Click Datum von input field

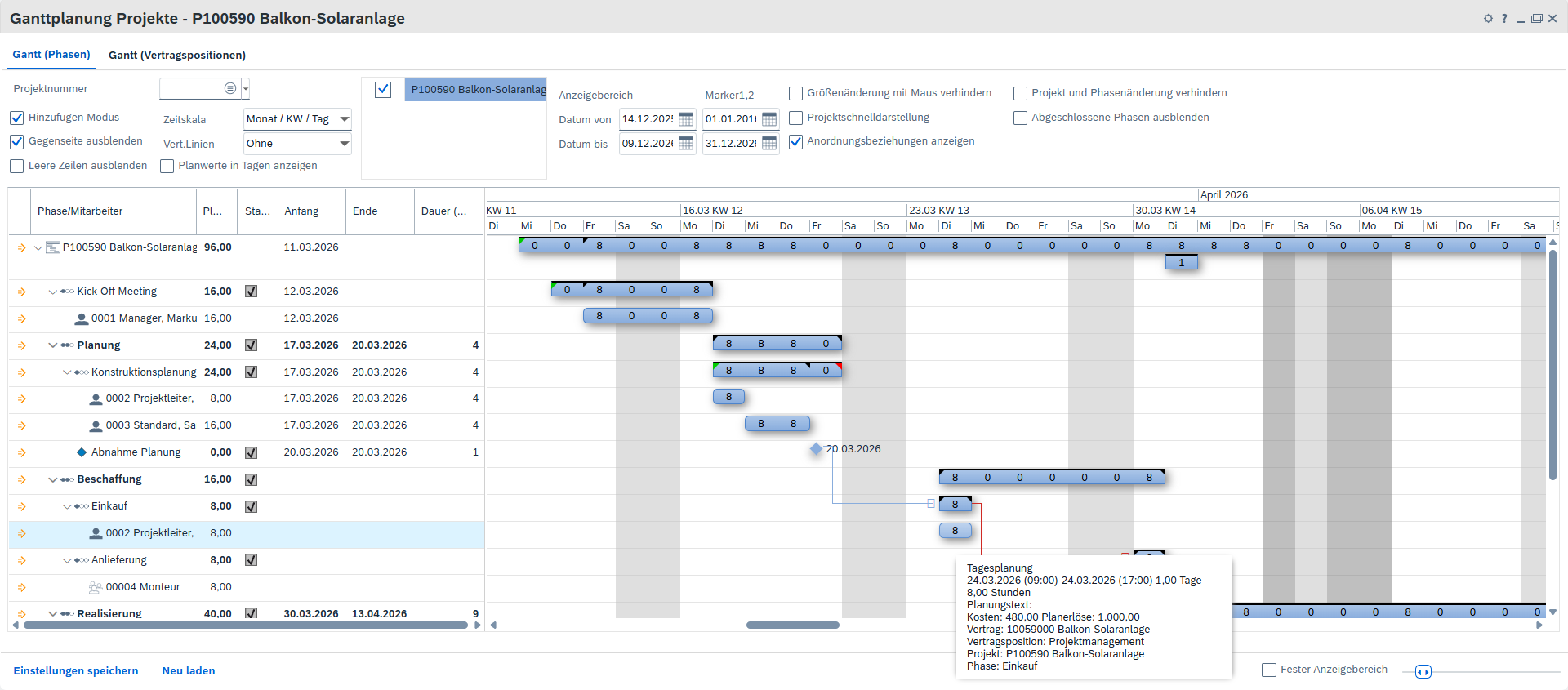click(x=648, y=119)
